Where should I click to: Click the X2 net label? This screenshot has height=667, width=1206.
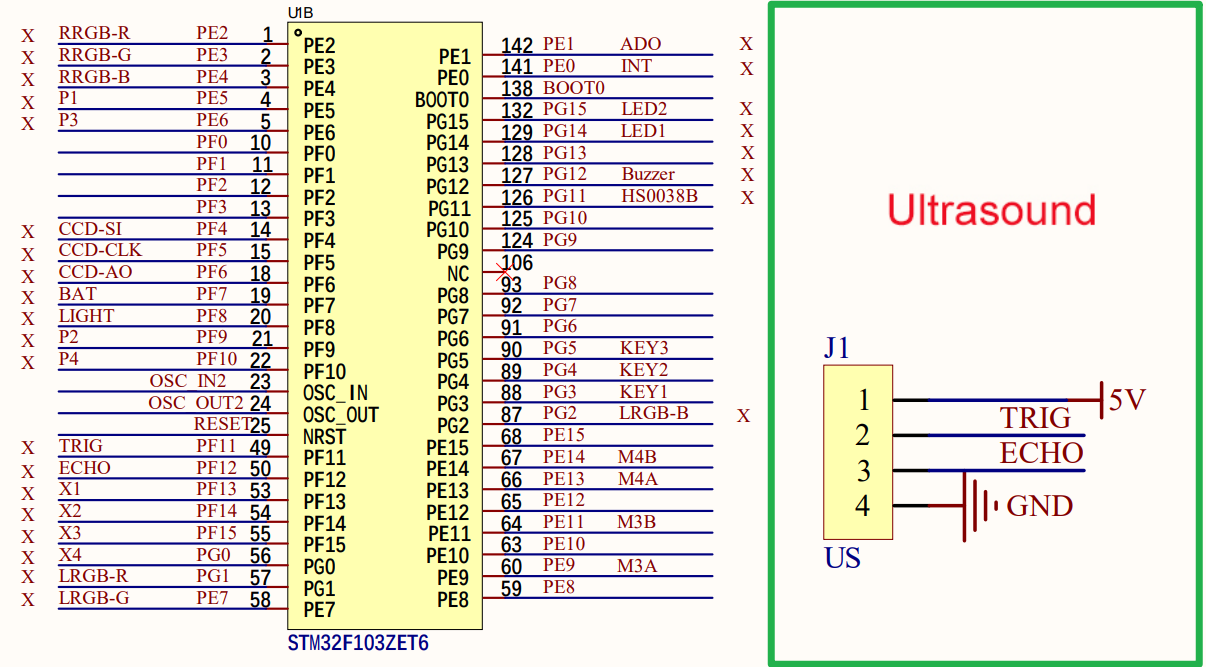coord(70,511)
